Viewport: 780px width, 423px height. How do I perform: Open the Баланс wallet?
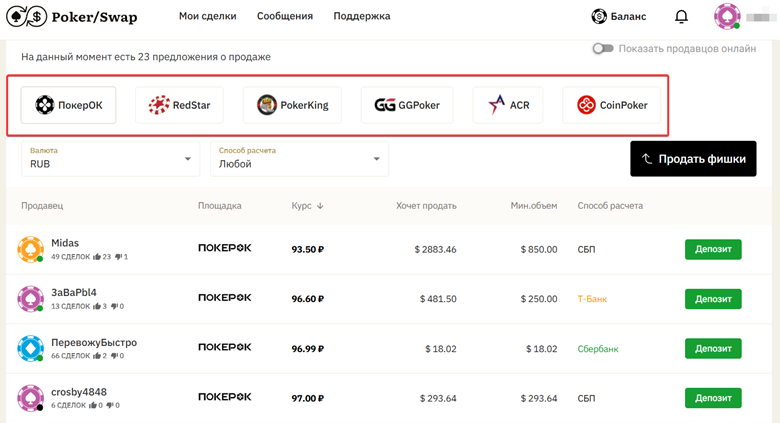pos(618,17)
